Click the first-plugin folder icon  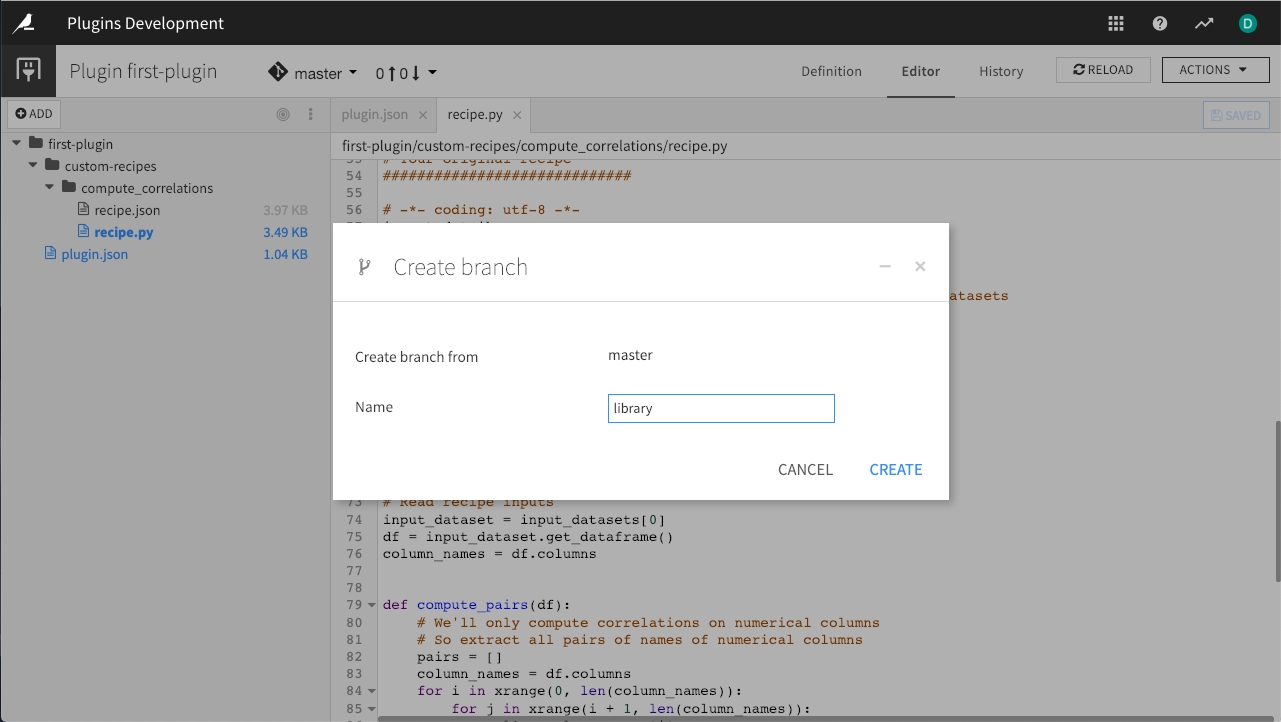(37, 144)
